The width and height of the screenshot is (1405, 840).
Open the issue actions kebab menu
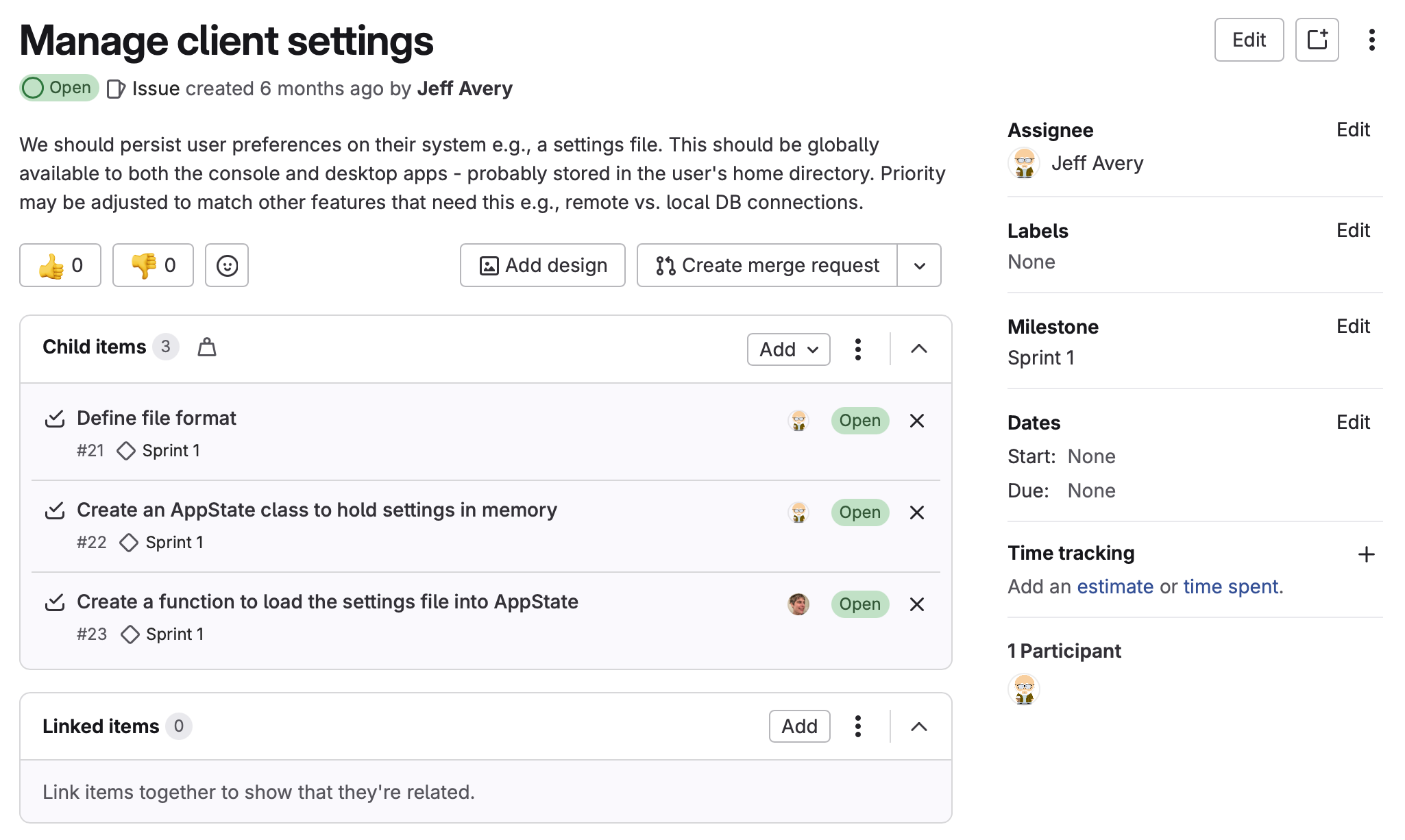pos(1371,40)
